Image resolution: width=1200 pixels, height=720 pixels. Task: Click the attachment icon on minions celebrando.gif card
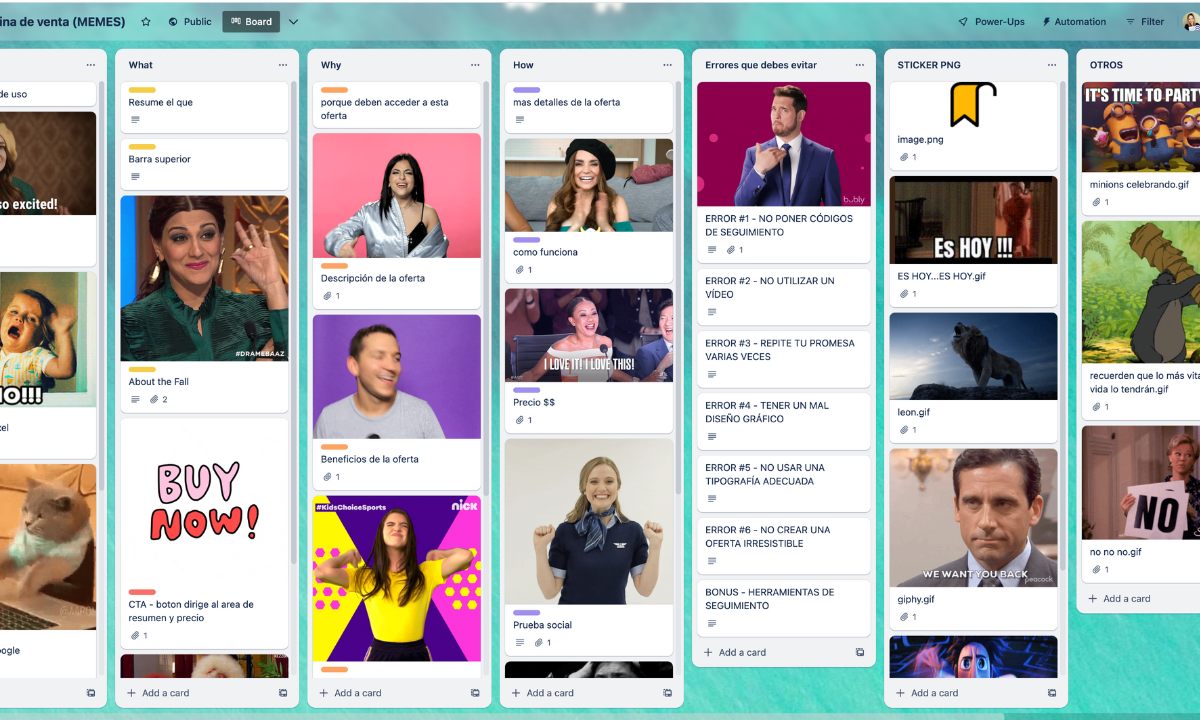coord(1095,202)
